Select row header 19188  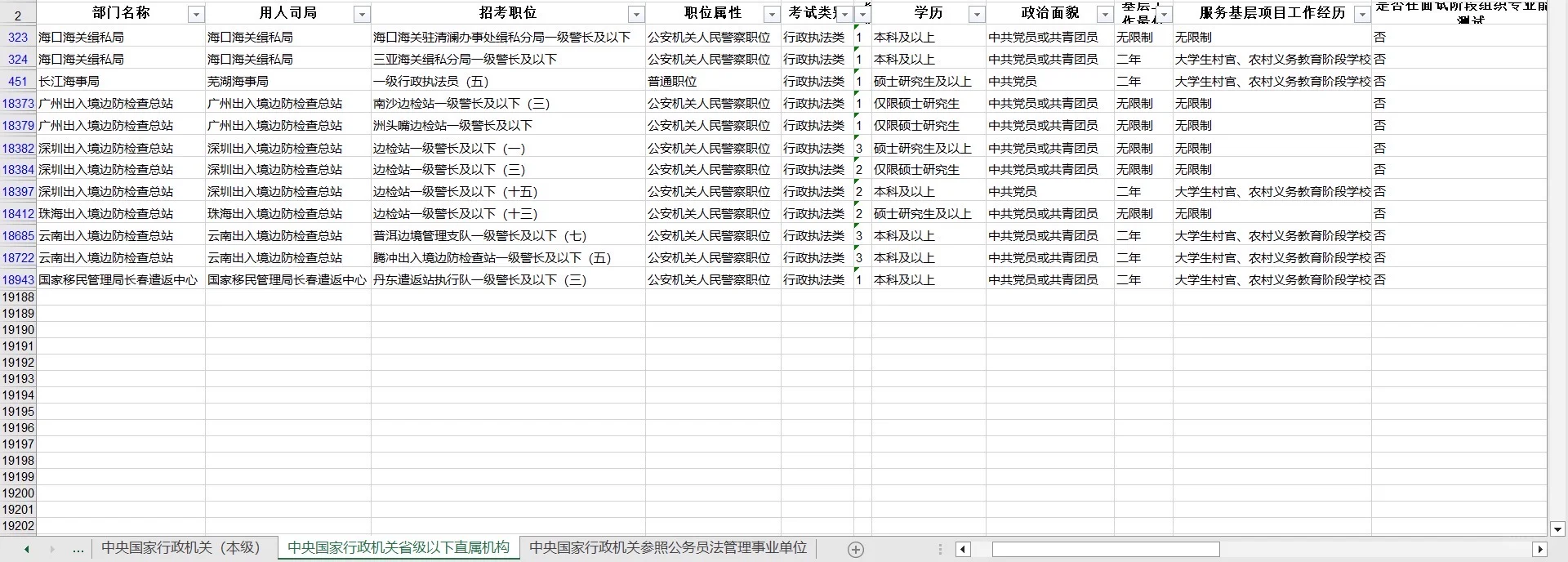(18, 297)
